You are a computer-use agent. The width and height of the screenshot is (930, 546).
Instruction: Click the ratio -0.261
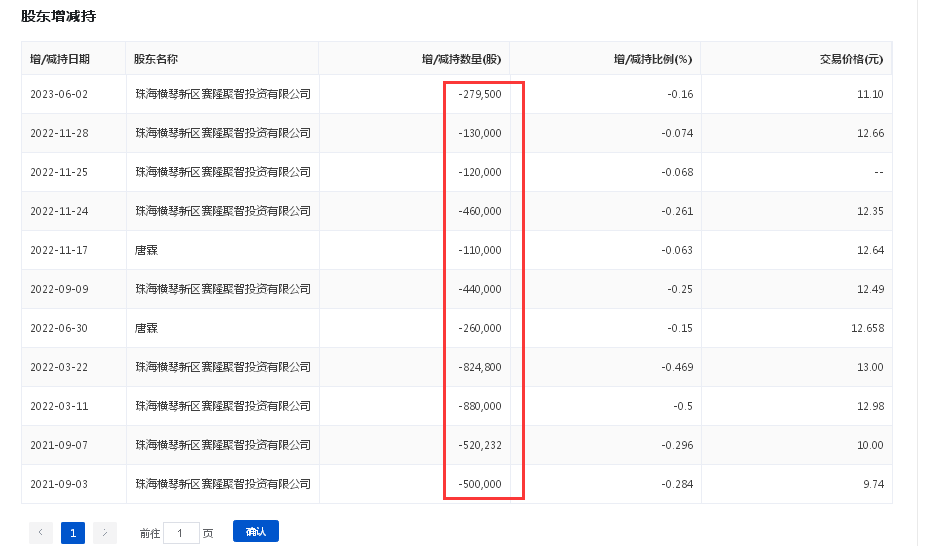(677, 211)
